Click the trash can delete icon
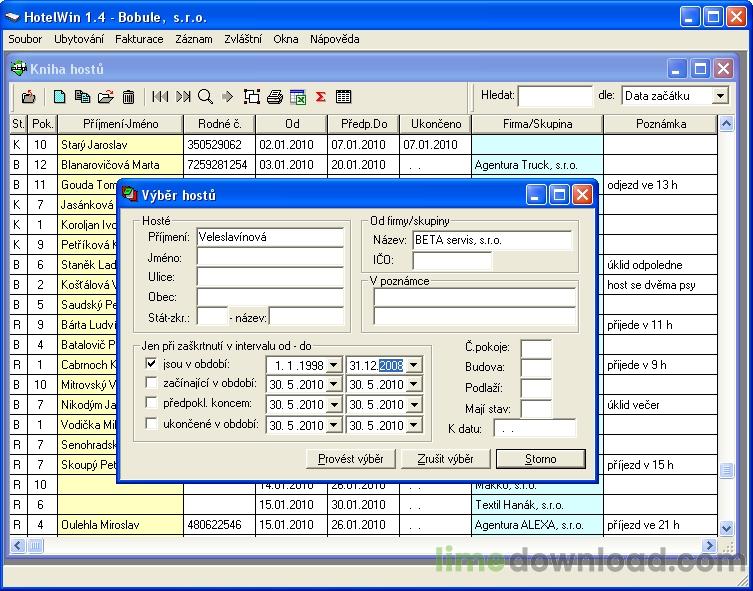 (129, 97)
